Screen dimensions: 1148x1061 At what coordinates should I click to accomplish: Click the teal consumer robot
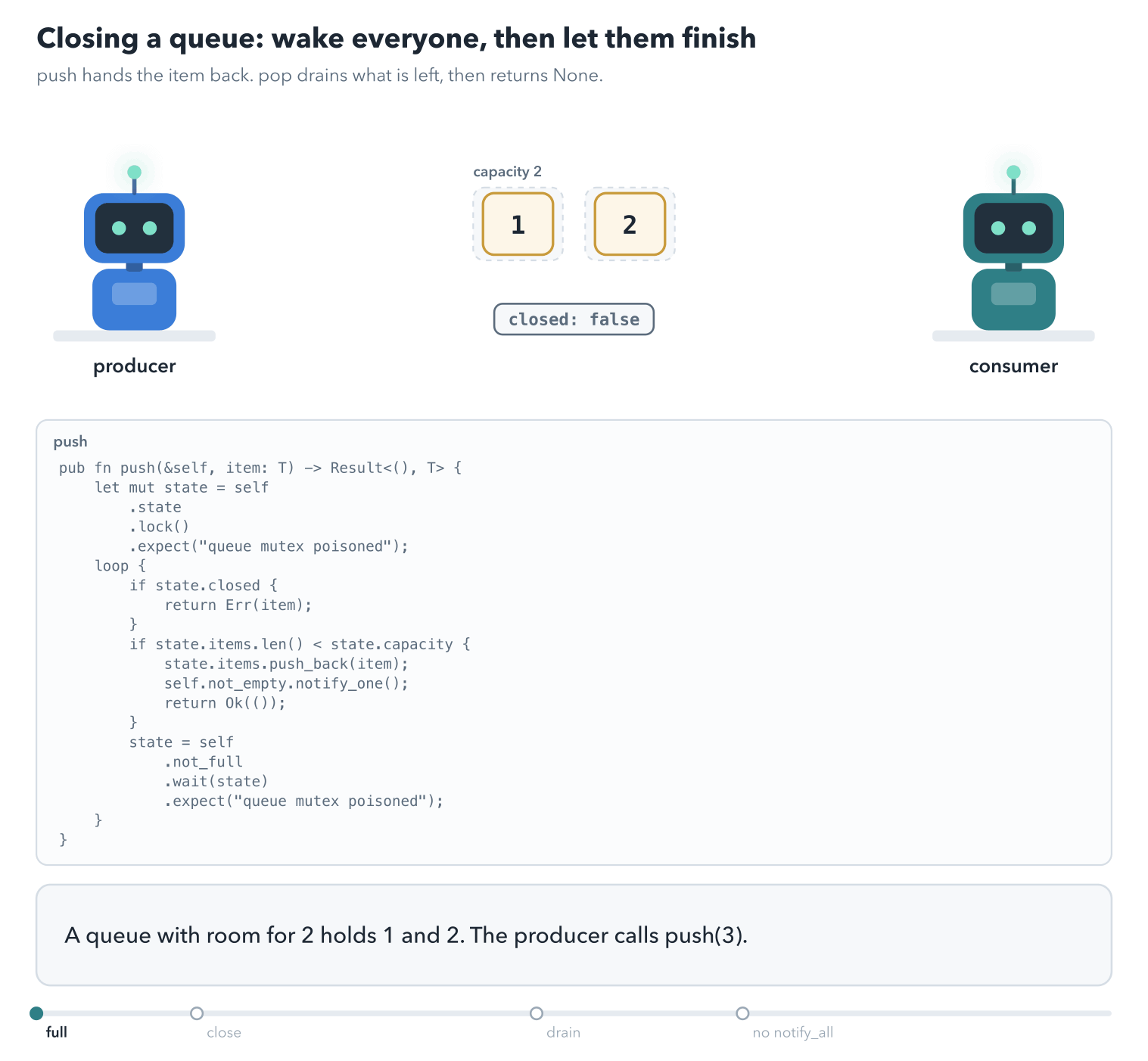[x=1013, y=248]
